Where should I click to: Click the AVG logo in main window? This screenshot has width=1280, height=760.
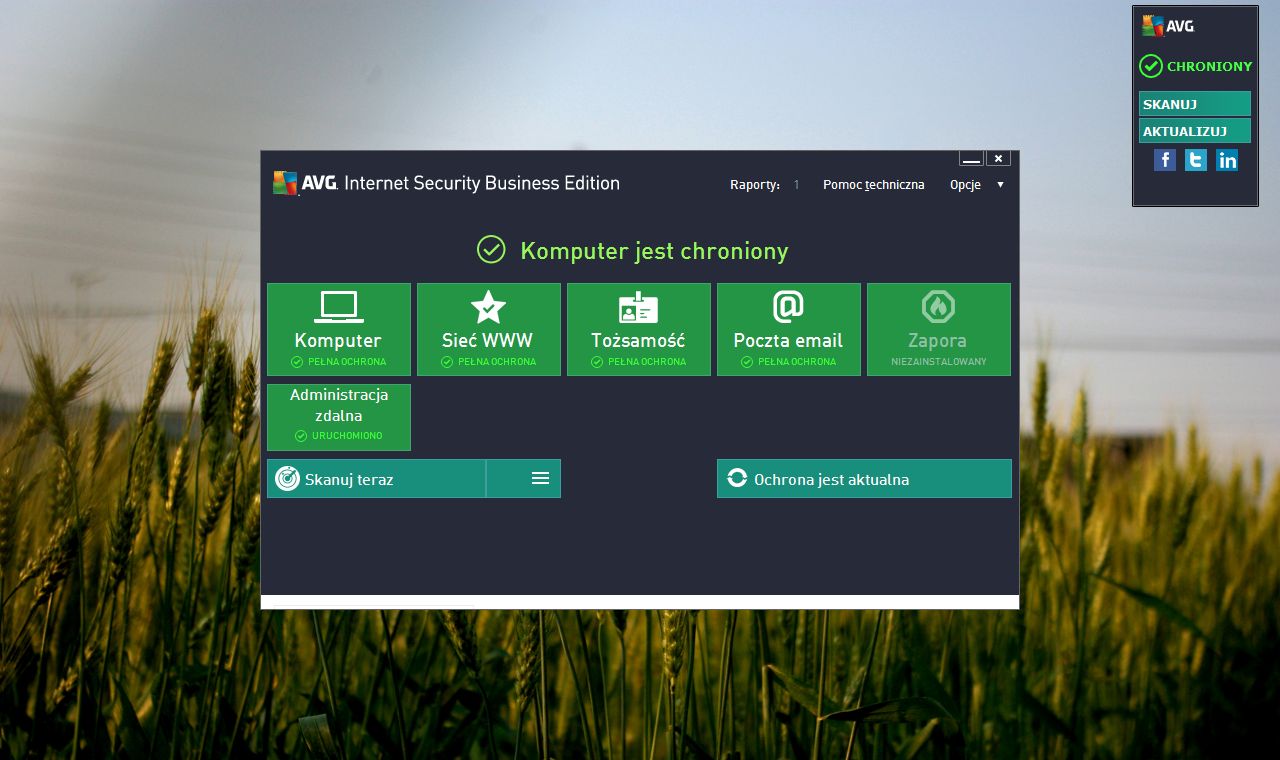305,183
